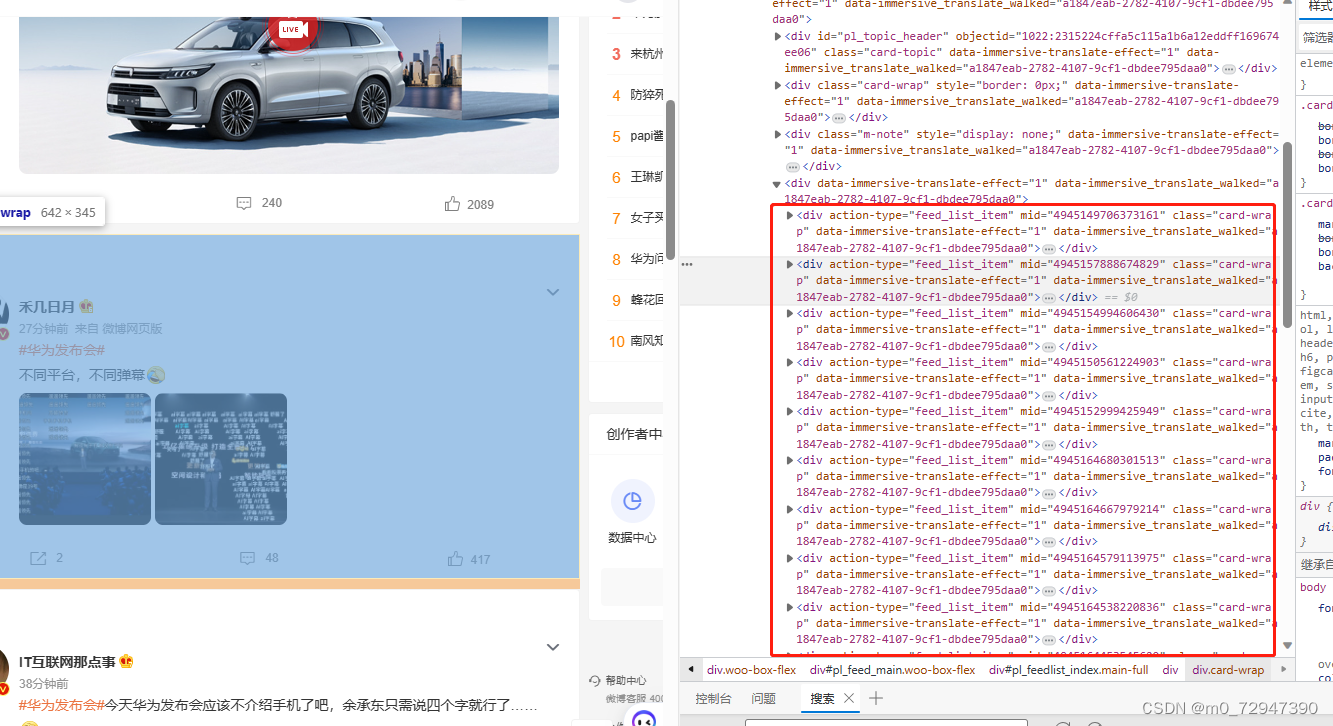Expand the m-note div node
This screenshot has width=1333, height=726.
[x=778, y=134]
